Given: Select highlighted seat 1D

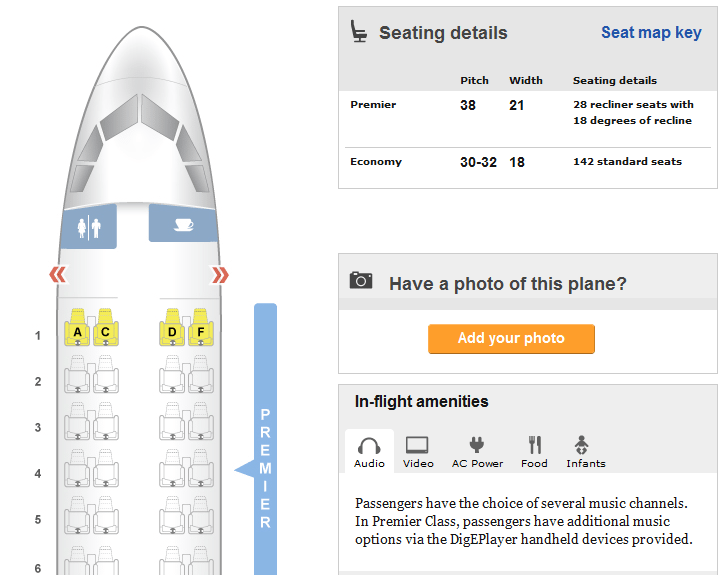Looking at the screenshot, I should point(172,331).
